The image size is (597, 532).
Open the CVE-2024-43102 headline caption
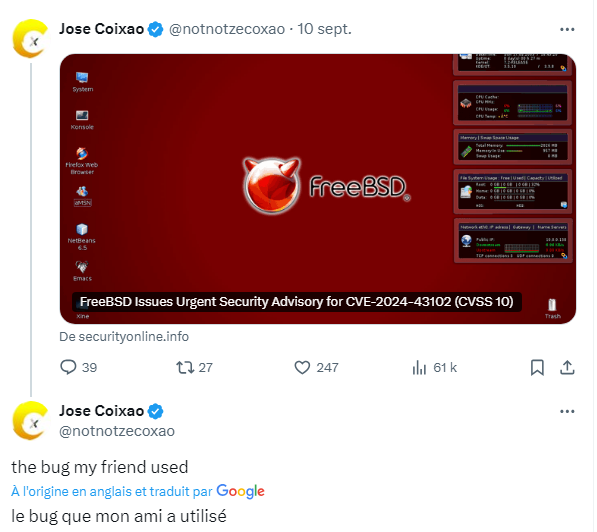[297, 302]
